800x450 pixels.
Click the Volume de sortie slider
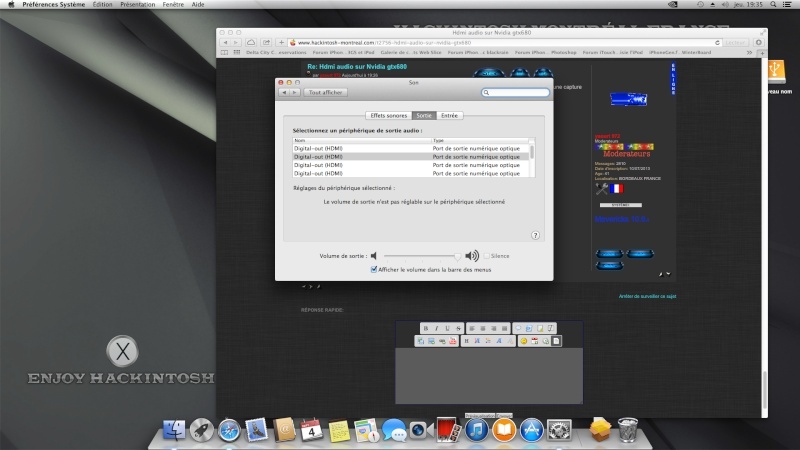(422, 256)
